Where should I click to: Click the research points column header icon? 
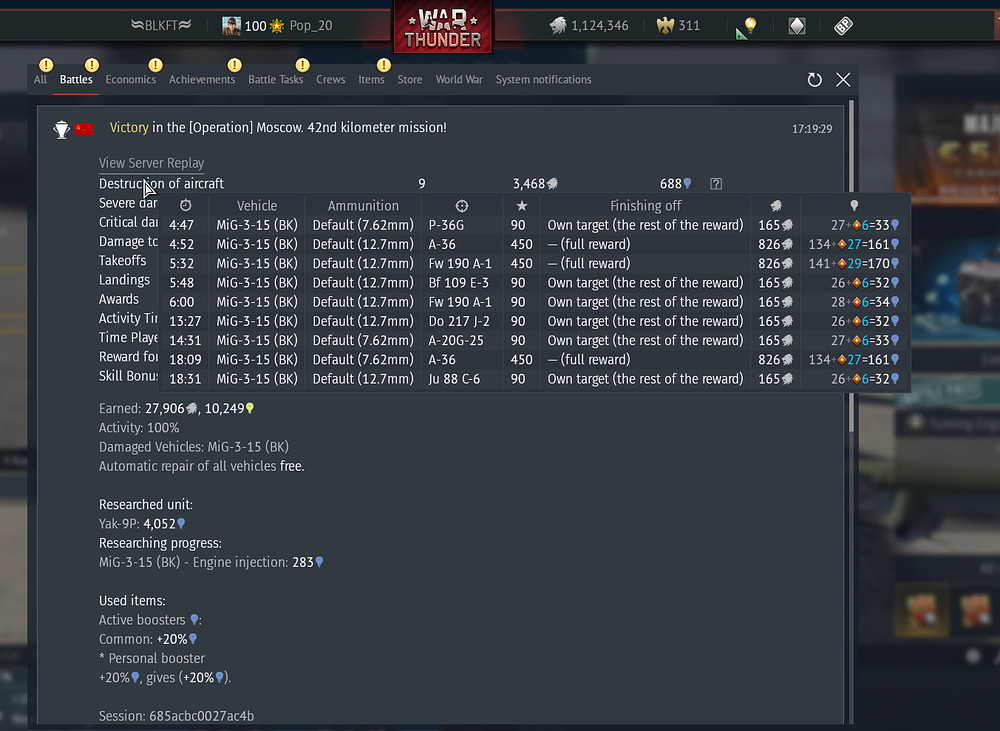pos(854,205)
